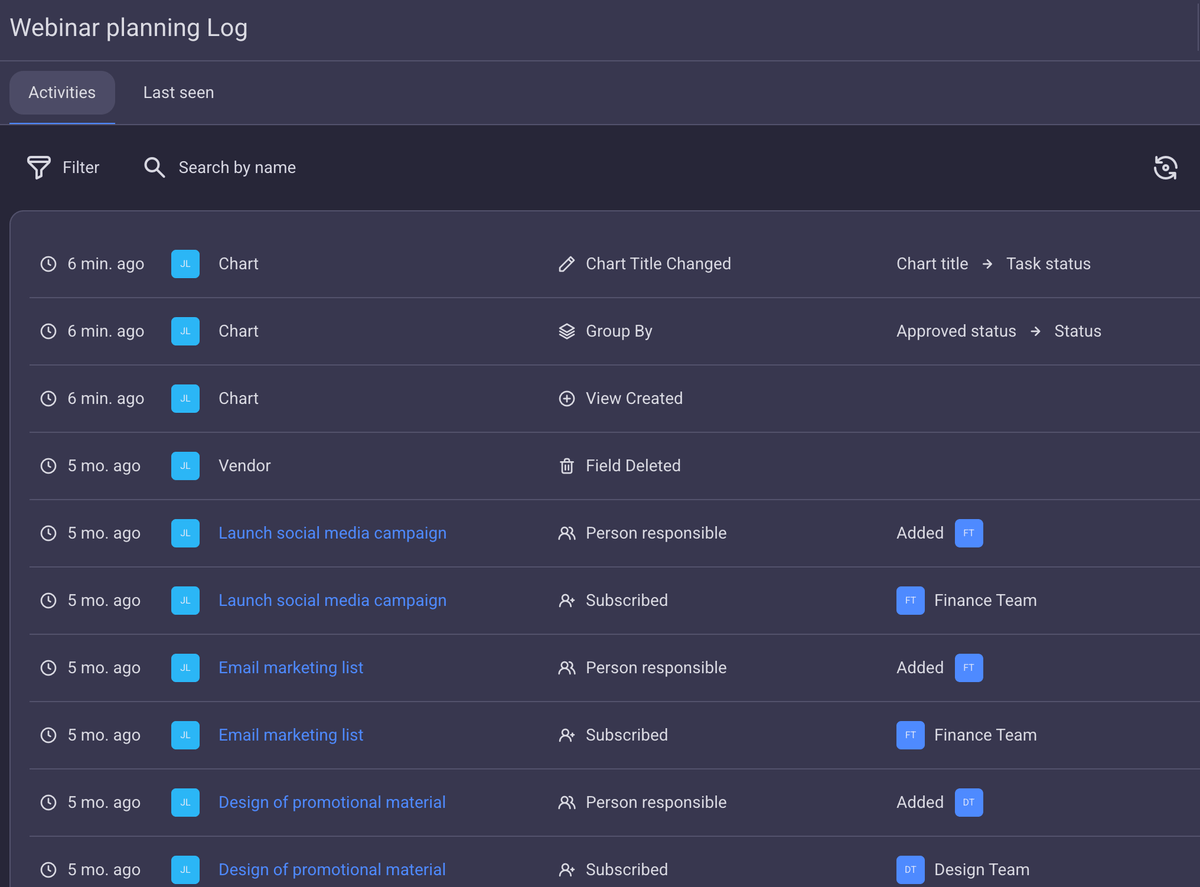Screen dimensions: 1200x887
Task: Click the activity log refresh icon top right
Action: tap(1165, 167)
